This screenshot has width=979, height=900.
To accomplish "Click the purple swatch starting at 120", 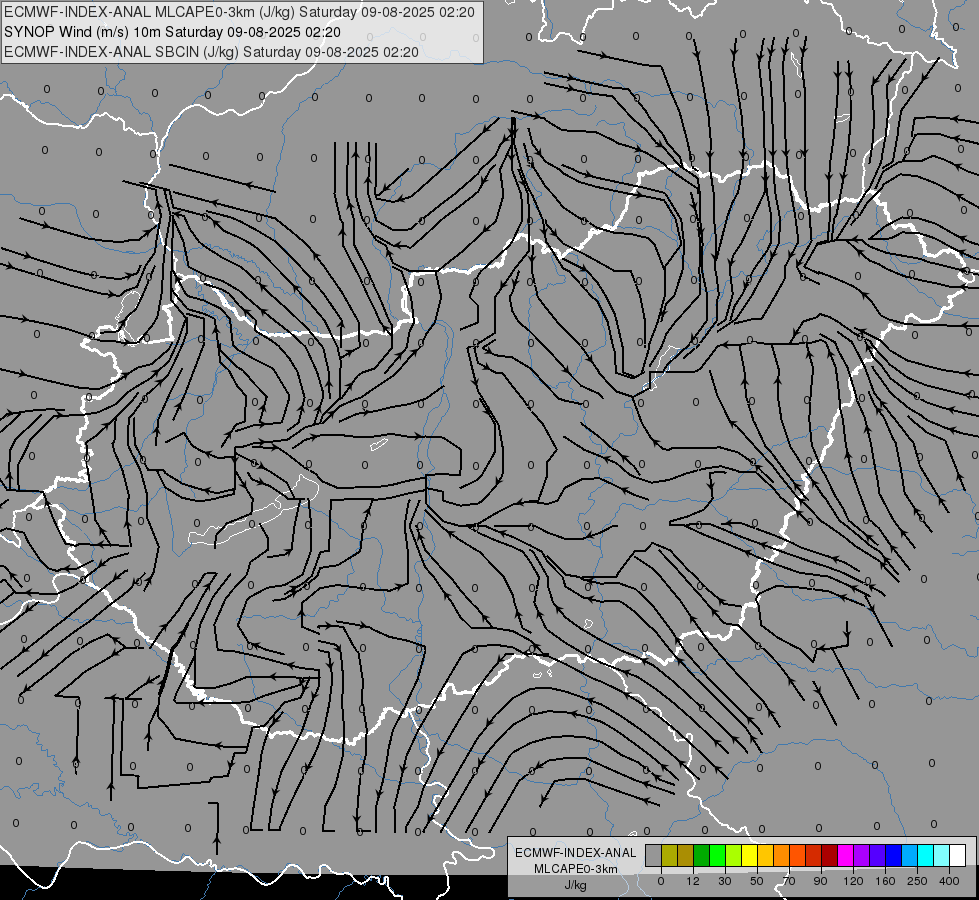I will point(862,855).
